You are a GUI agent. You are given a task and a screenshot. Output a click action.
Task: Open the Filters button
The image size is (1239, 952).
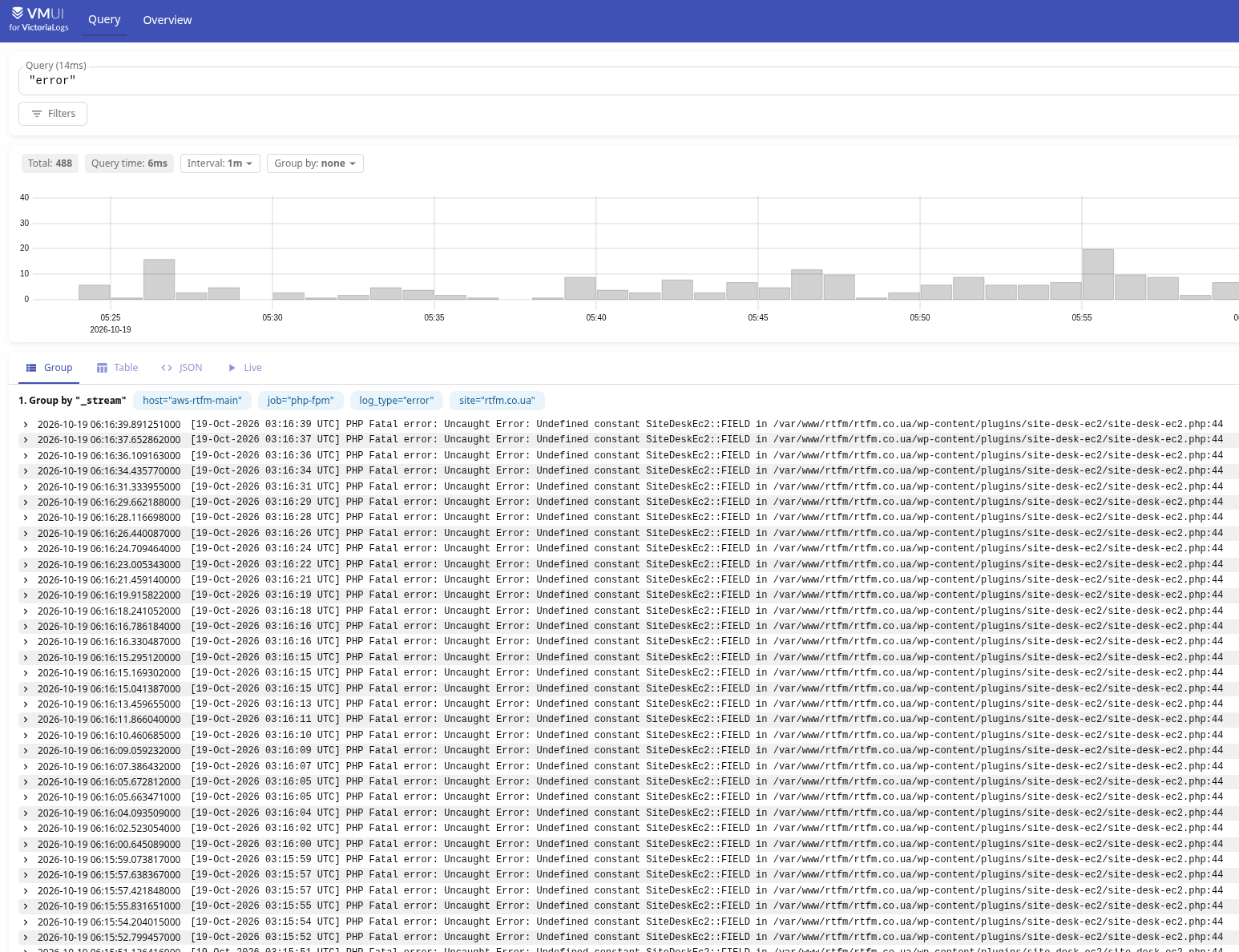tap(53, 114)
